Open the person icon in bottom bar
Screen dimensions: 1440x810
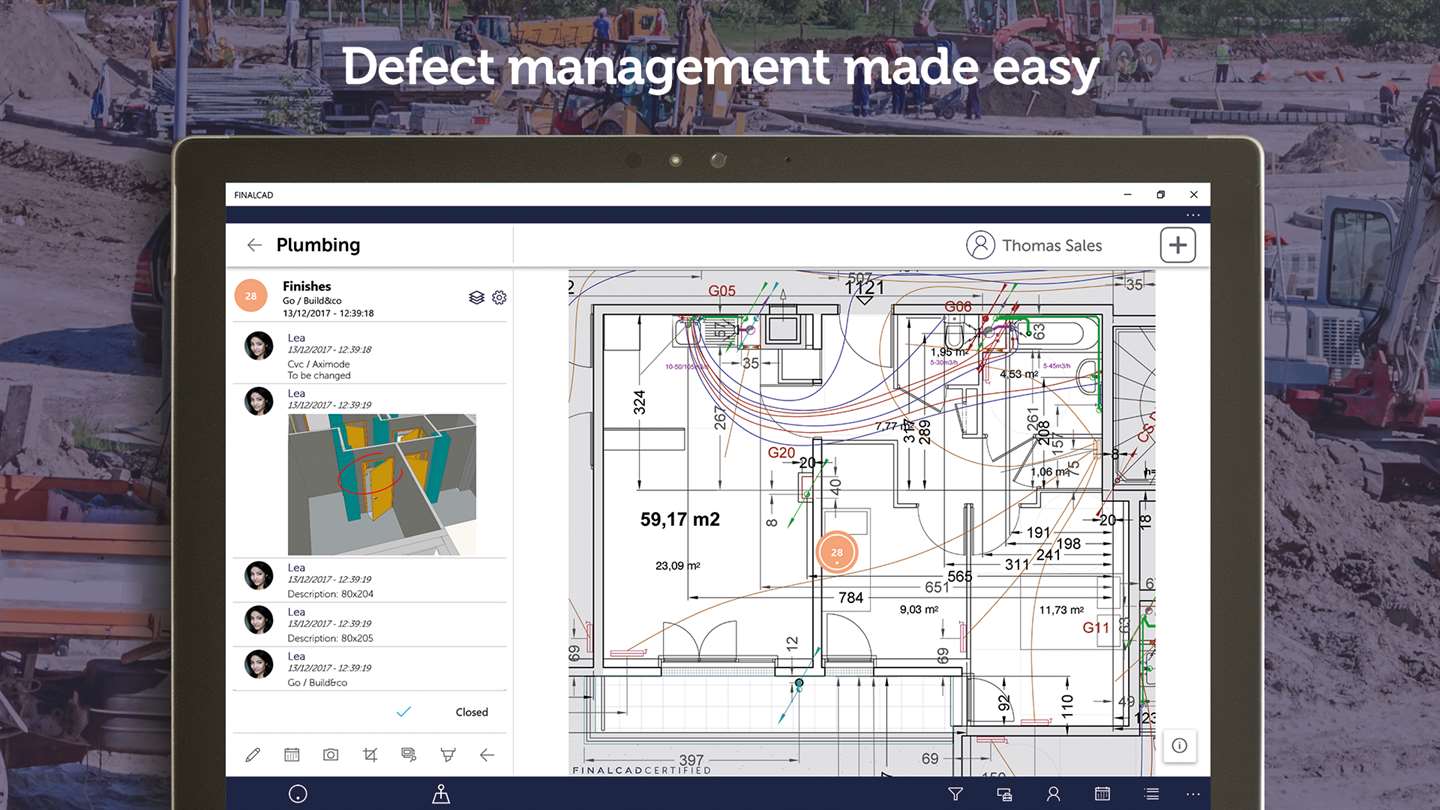[x=1053, y=794]
